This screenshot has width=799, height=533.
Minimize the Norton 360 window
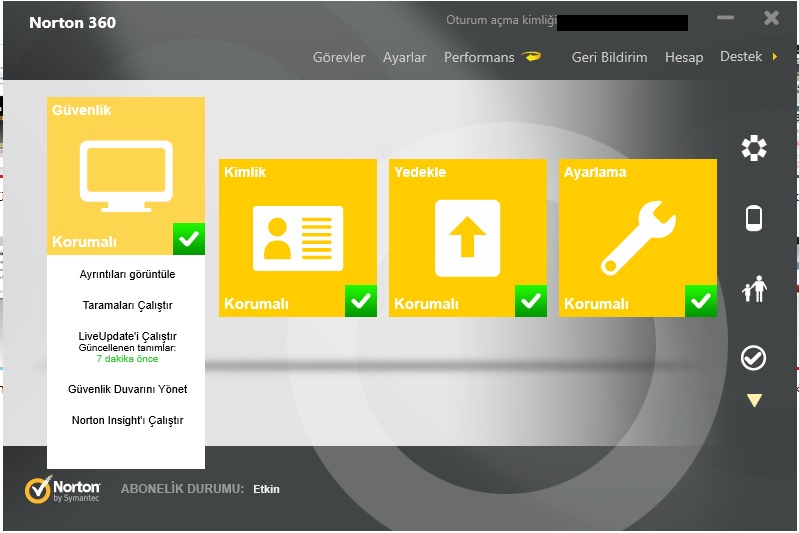tap(726, 18)
